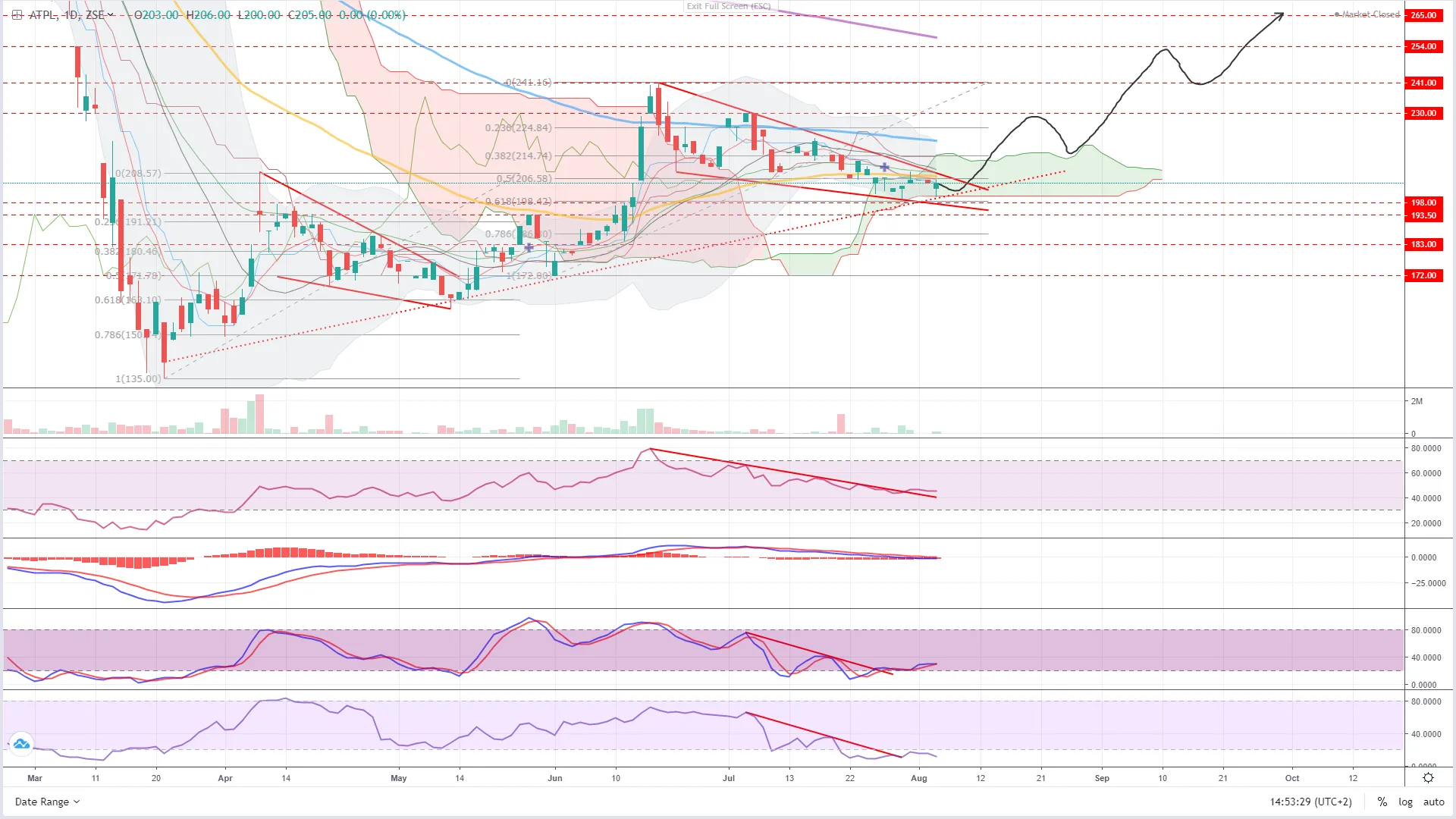Click the 198.00 price level label
Screen dimensions: 1456x819
1423,202
